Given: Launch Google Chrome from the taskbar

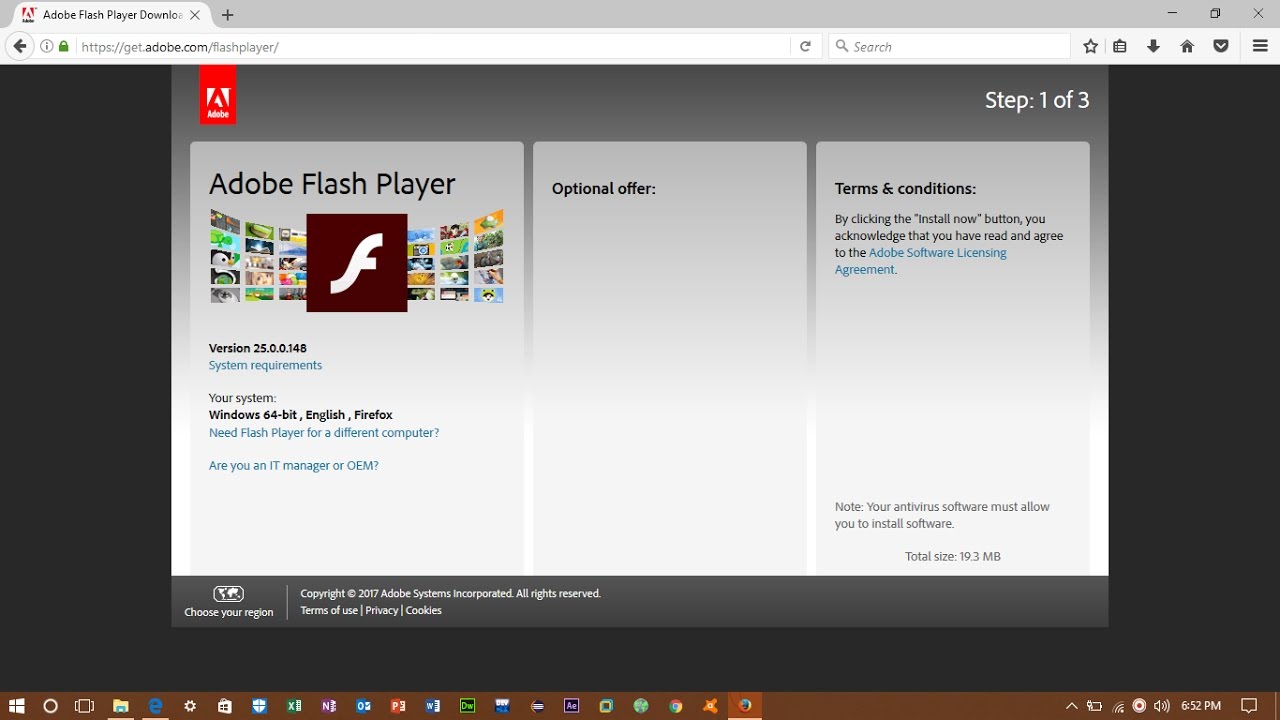Looking at the screenshot, I should coord(676,705).
